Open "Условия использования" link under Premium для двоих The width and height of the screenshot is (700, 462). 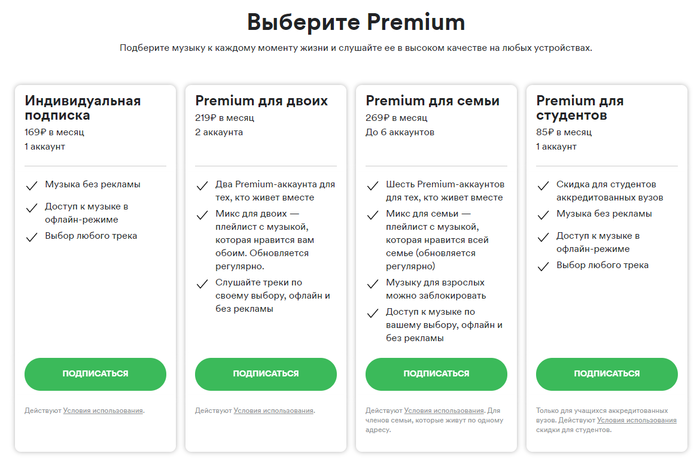click(x=273, y=411)
